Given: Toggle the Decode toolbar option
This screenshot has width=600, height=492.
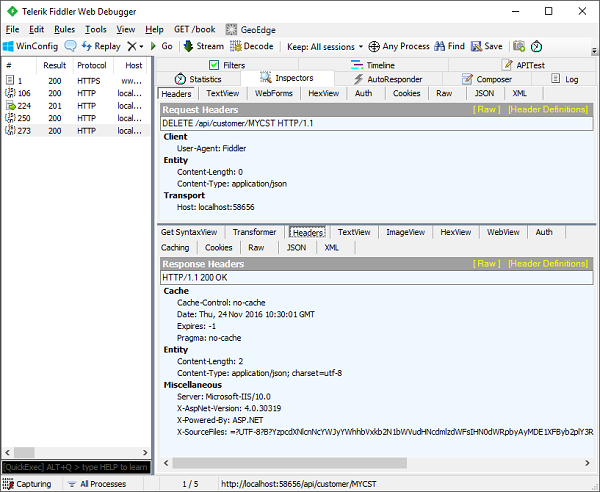Looking at the screenshot, I should point(251,46).
